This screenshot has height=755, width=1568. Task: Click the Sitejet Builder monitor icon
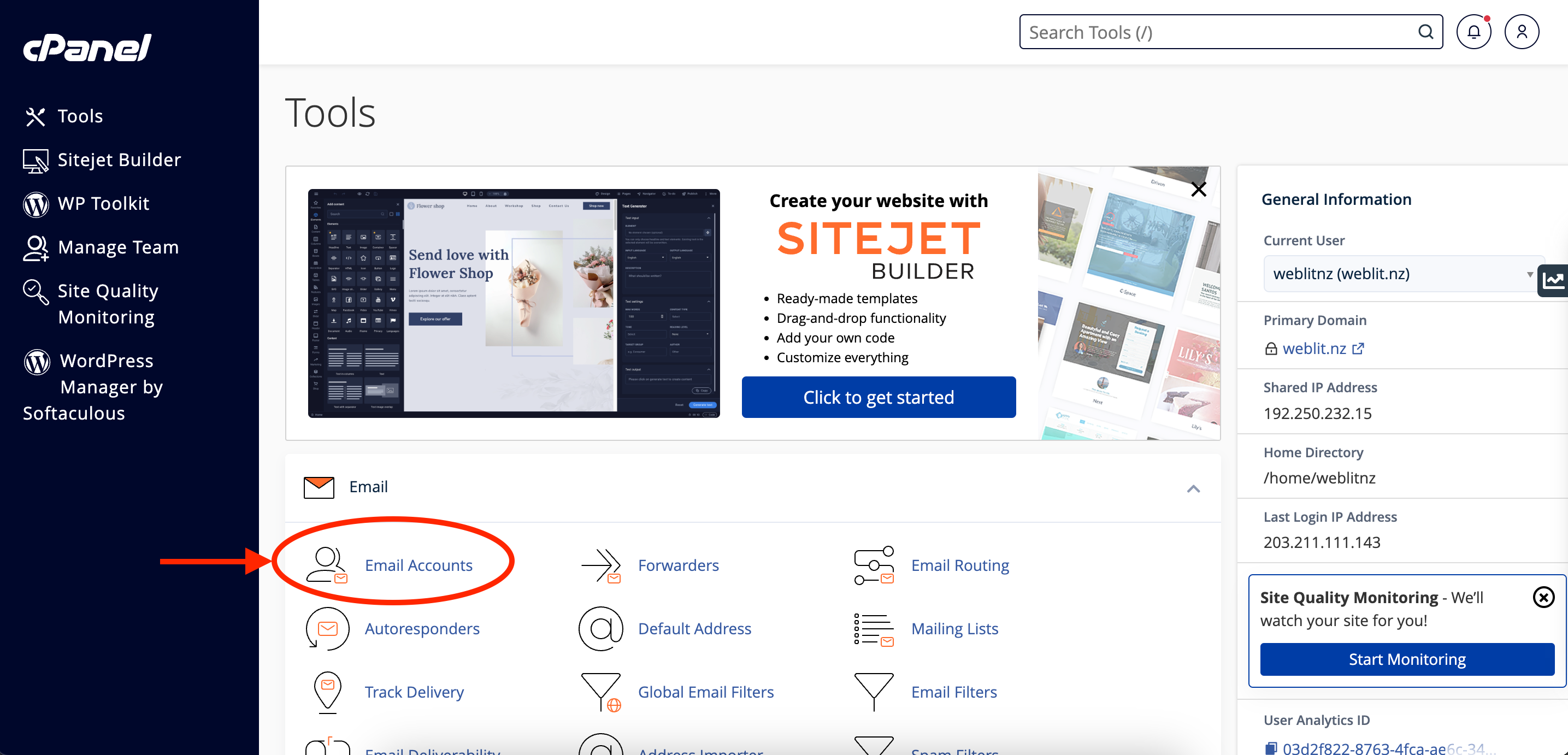[36, 161]
